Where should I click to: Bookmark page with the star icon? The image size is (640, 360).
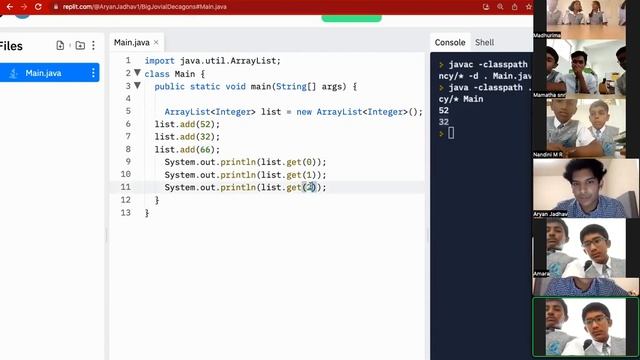pyautogui.click(x=529, y=7)
